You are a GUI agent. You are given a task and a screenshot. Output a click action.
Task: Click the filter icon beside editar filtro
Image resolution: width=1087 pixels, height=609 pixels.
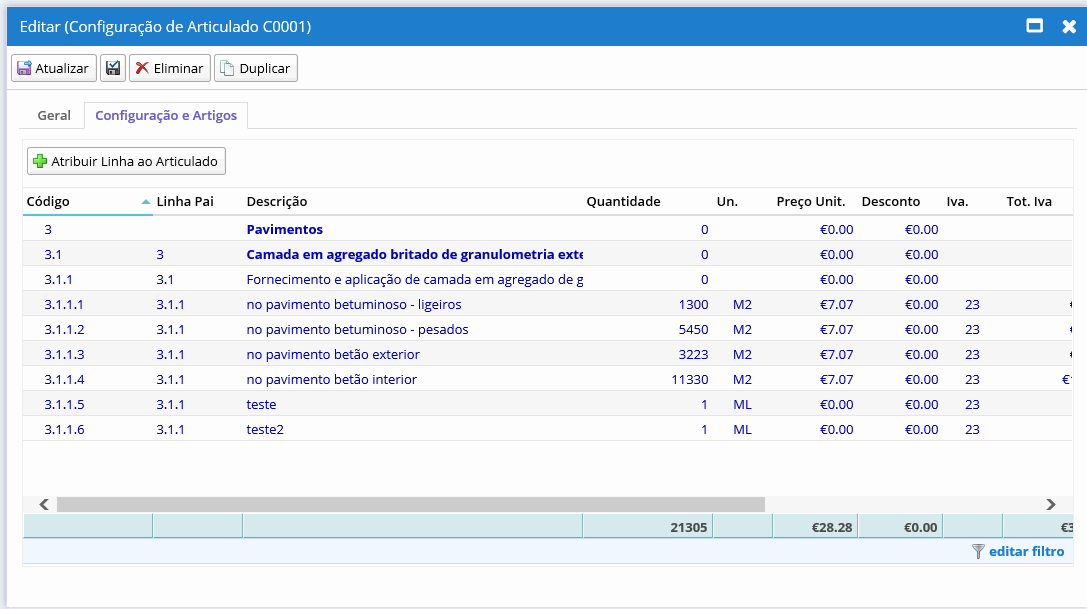tap(978, 551)
